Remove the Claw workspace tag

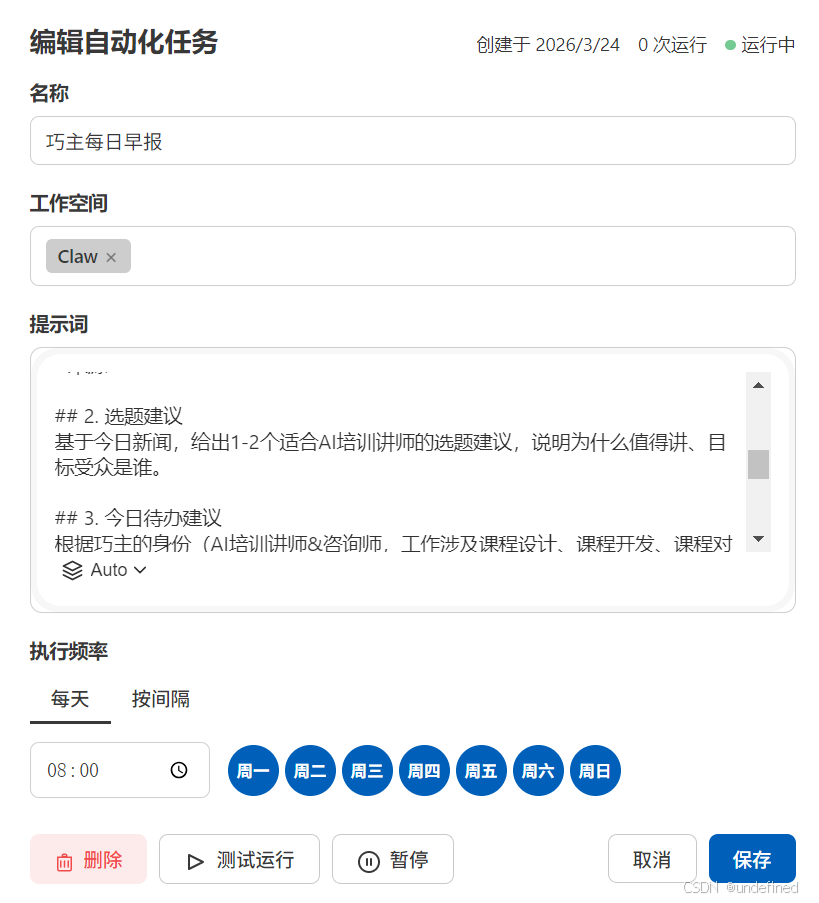[111, 257]
